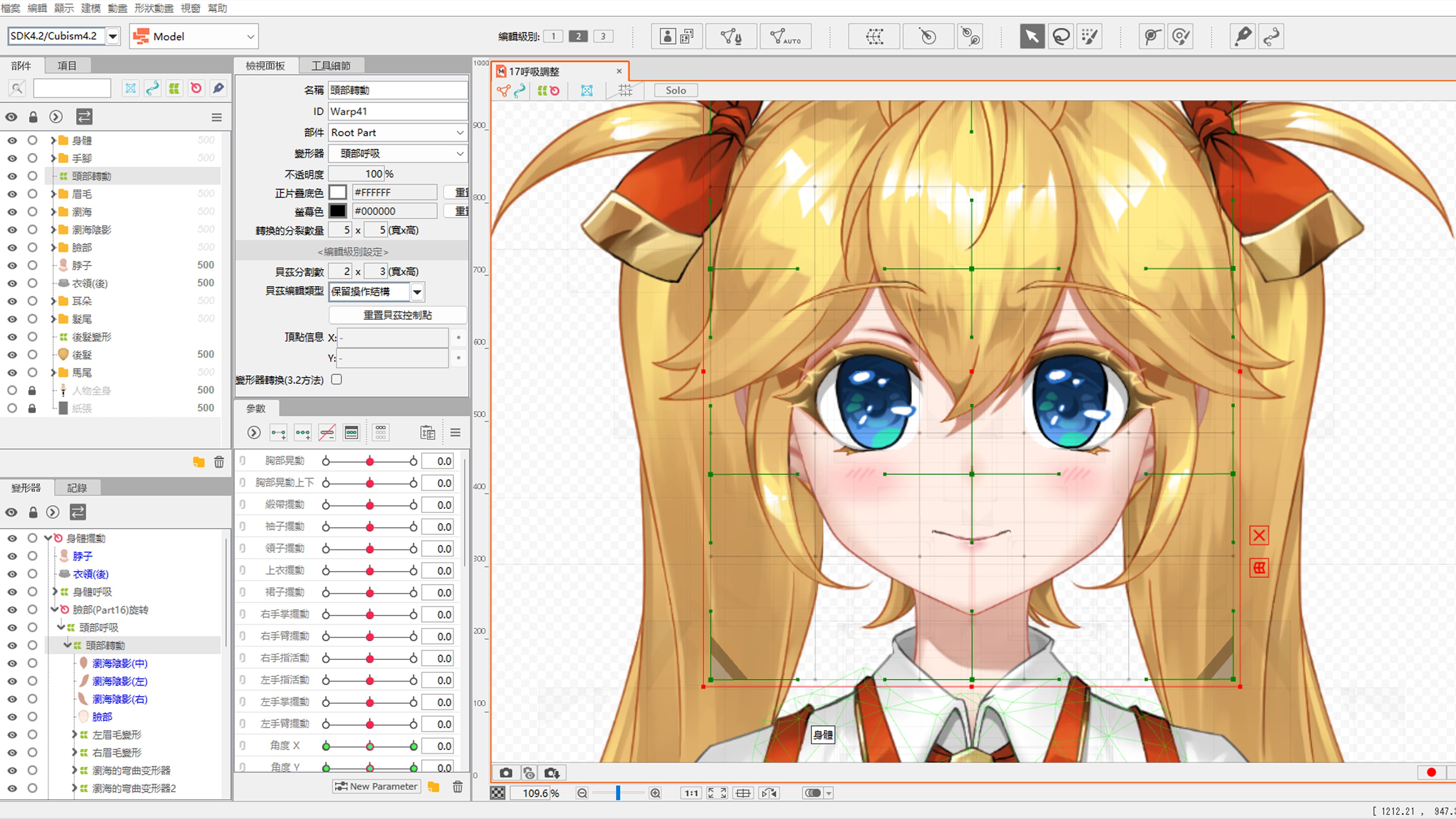This screenshot has height=819, width=1456.
Task: Select the brush selection tool
Action: tap(1089, 37)
